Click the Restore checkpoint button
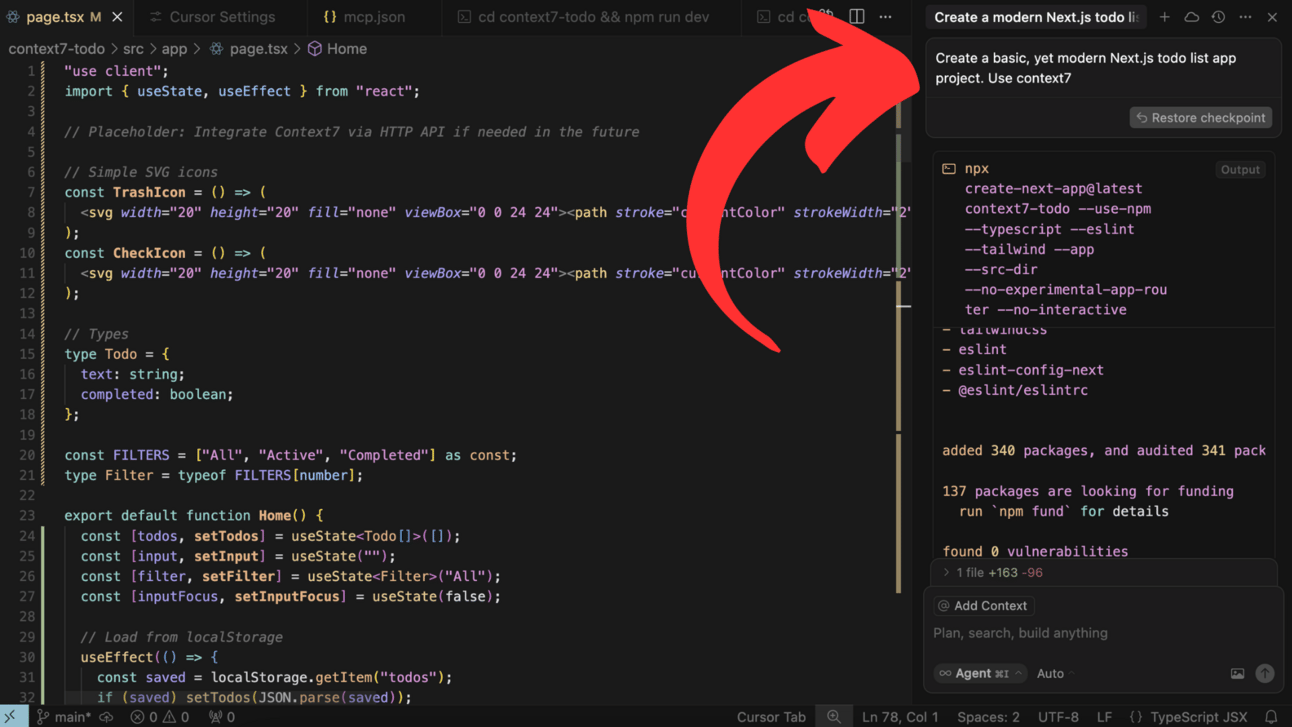This screenshot has height=727, width=1292. 1200,118
